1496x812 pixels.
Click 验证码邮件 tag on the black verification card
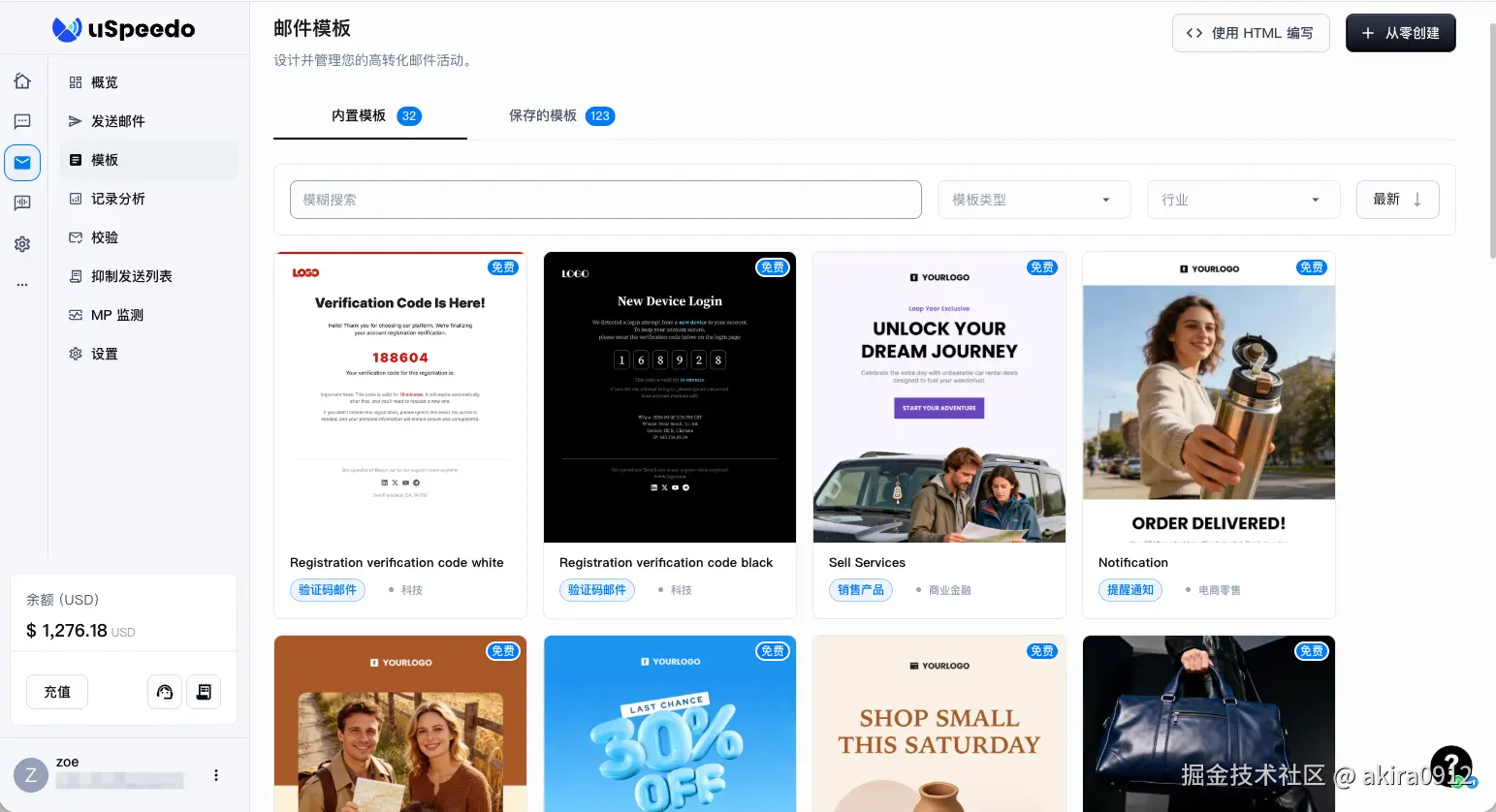click(597, 590)
